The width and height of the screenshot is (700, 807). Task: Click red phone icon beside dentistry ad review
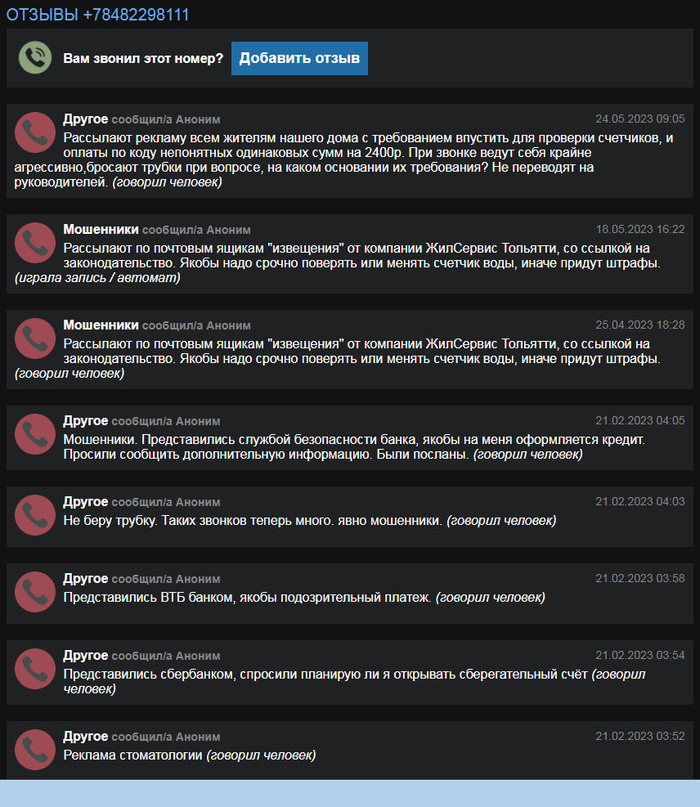pos(35,750)
